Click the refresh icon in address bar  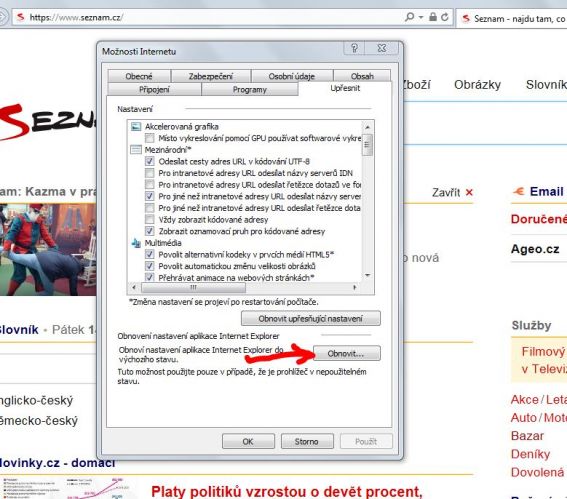pos(445,17)
